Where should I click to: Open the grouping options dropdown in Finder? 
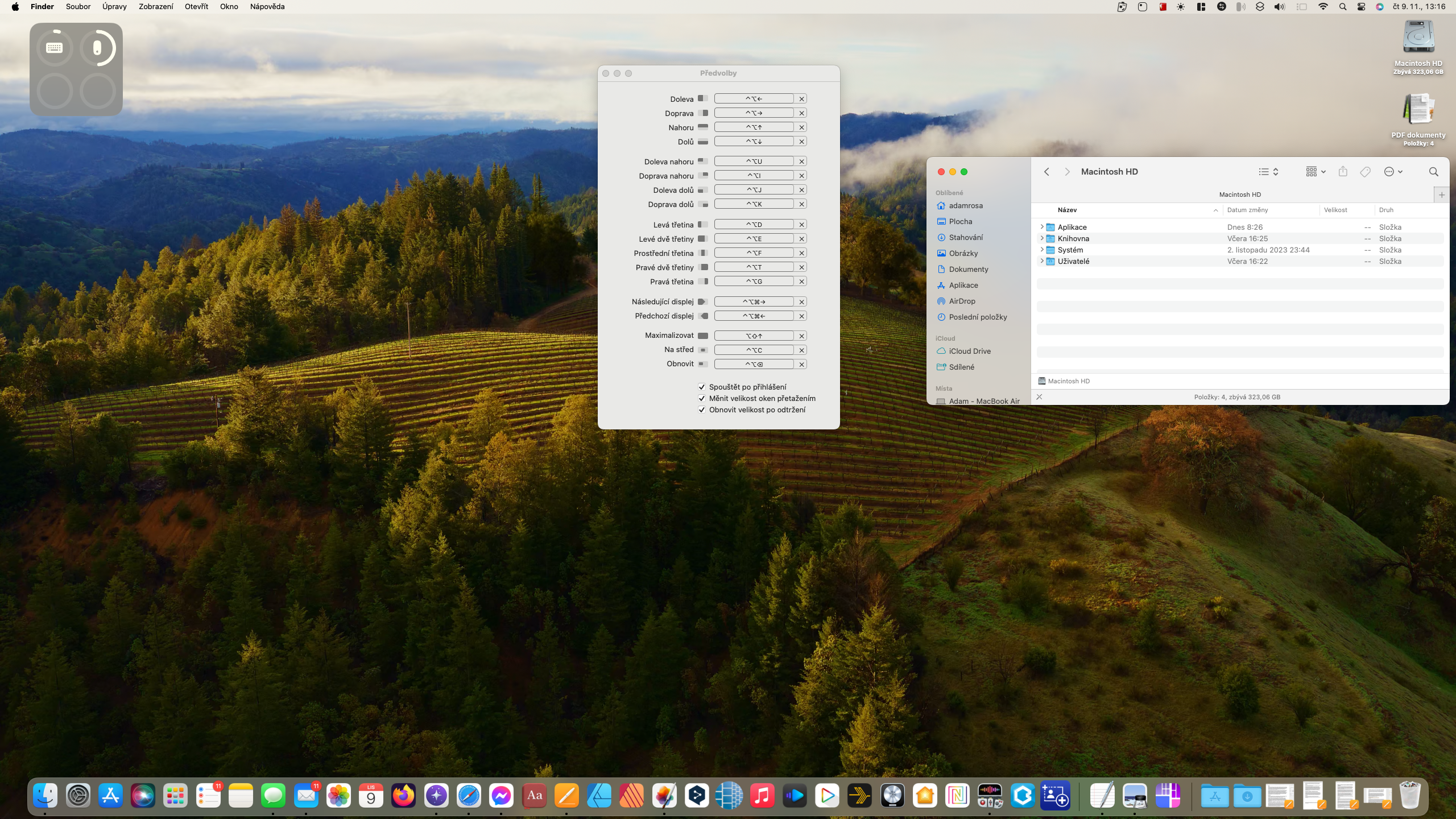click(x=1316, y=172)
